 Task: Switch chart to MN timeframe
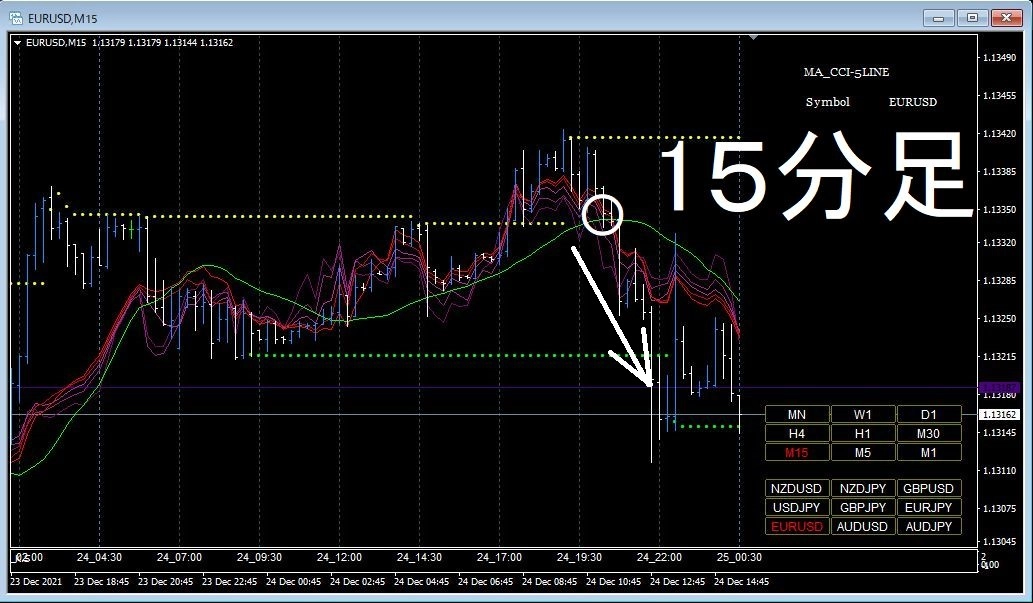coord(796,415)
